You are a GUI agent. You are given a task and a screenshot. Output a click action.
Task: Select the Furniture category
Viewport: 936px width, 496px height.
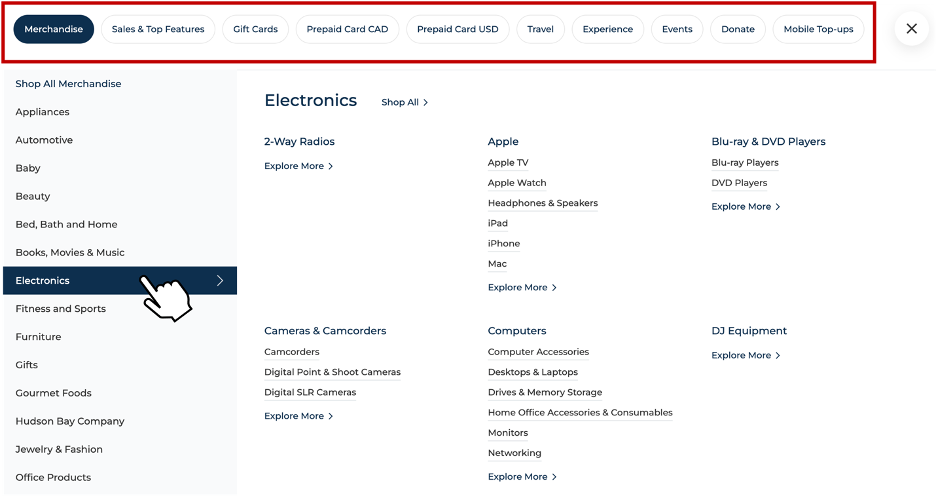[x=38, y=337]
